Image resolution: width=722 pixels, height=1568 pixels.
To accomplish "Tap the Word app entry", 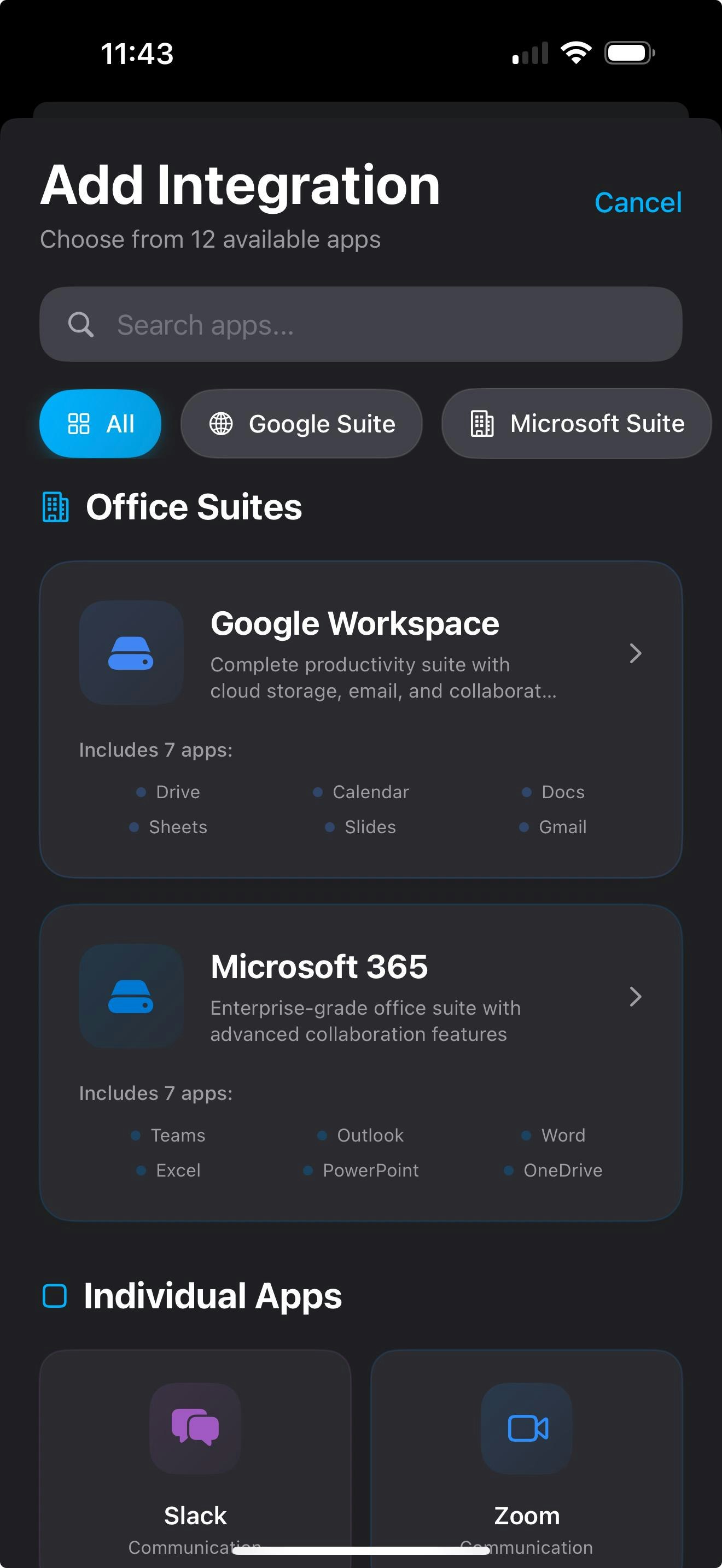I will point(554,1135).
